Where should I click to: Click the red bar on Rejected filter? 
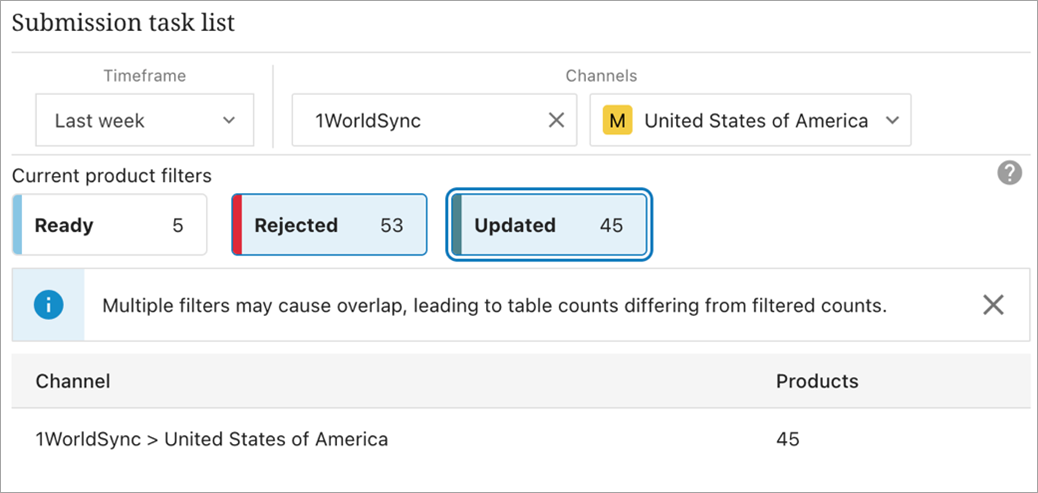[x=237, y=225]
